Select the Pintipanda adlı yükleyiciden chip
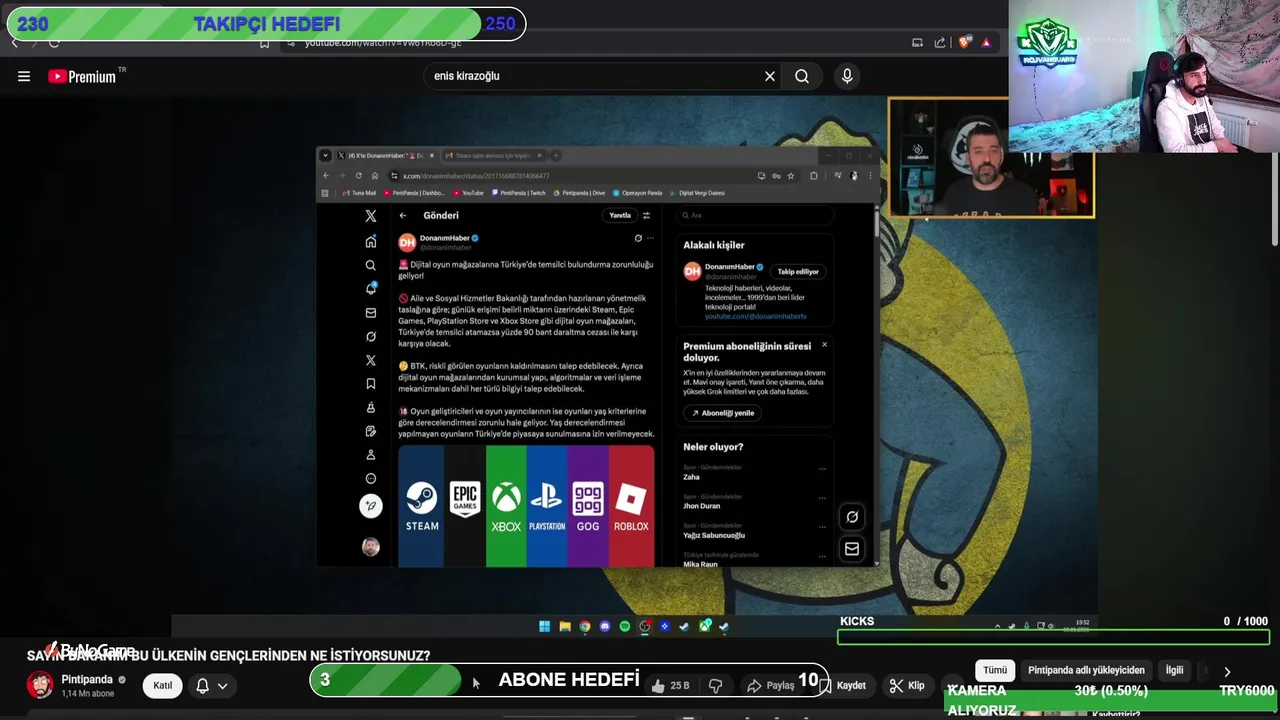The width and height of the screenshot is (1280, 720). point(1086,670)
